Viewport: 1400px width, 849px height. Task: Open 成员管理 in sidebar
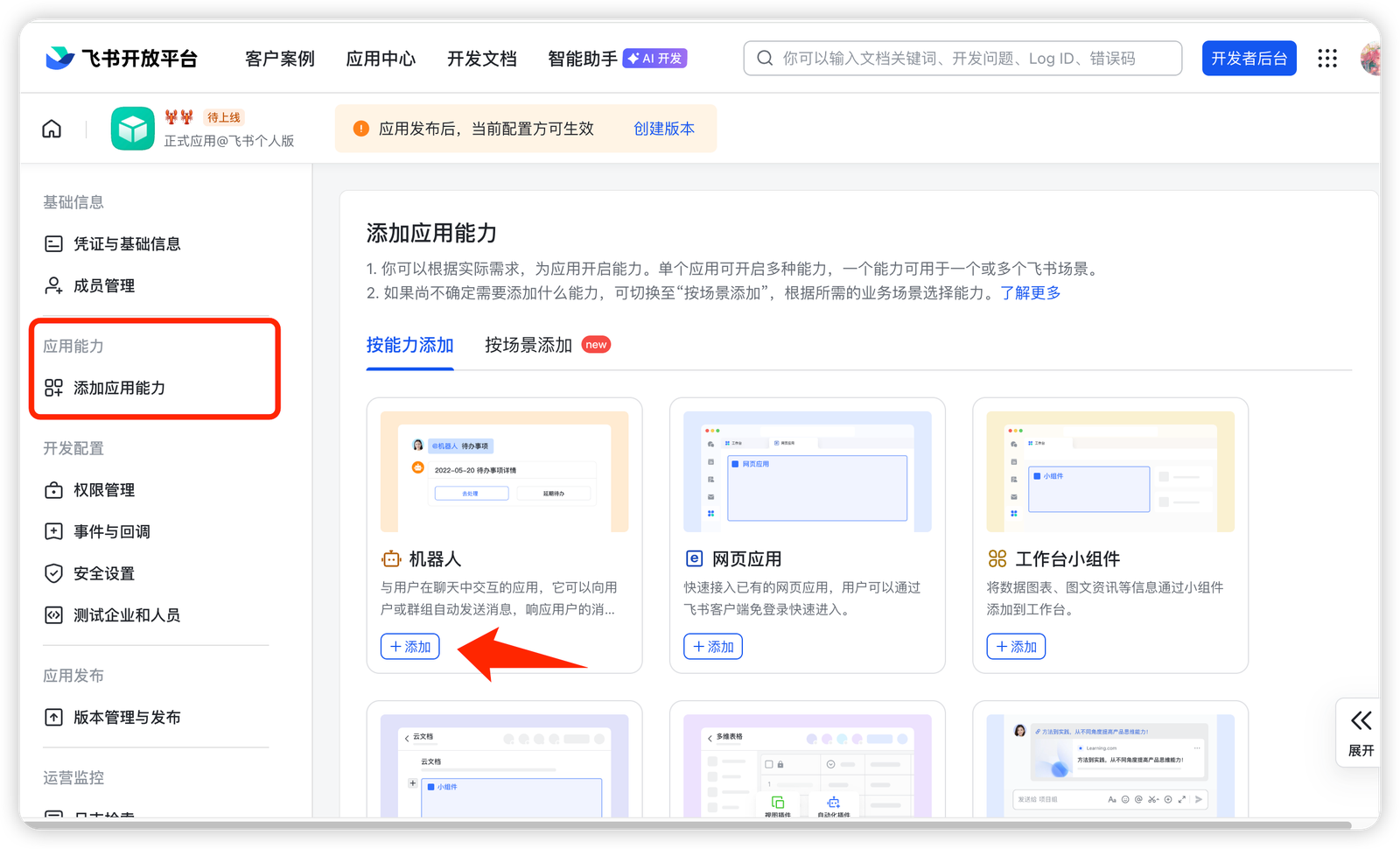tap(104, 286)
